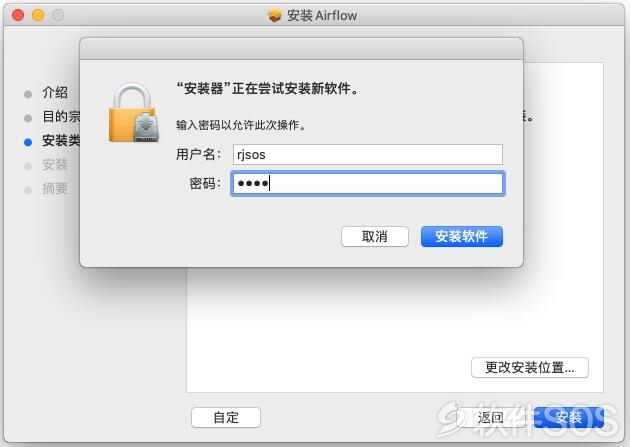Select the 介绍 step in sidebar

(55, 92)
